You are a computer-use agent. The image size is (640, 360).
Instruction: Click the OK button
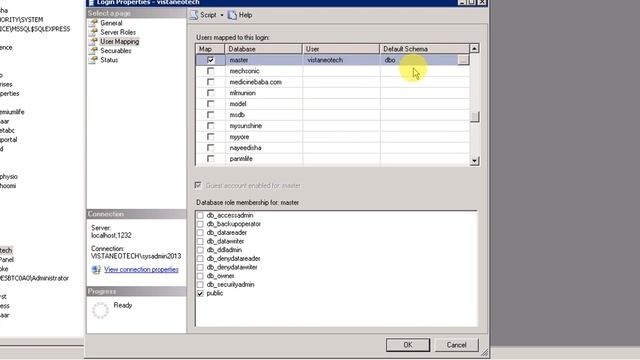tap(408, 345)
